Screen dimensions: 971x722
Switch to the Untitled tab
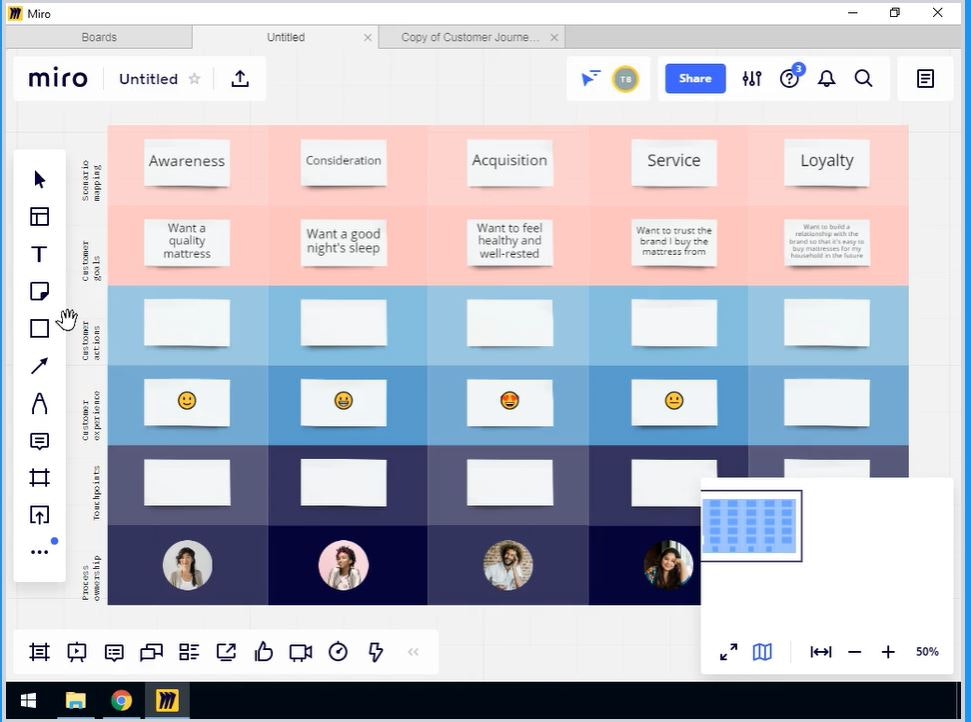pyautogui.click(x=285, y=37)
